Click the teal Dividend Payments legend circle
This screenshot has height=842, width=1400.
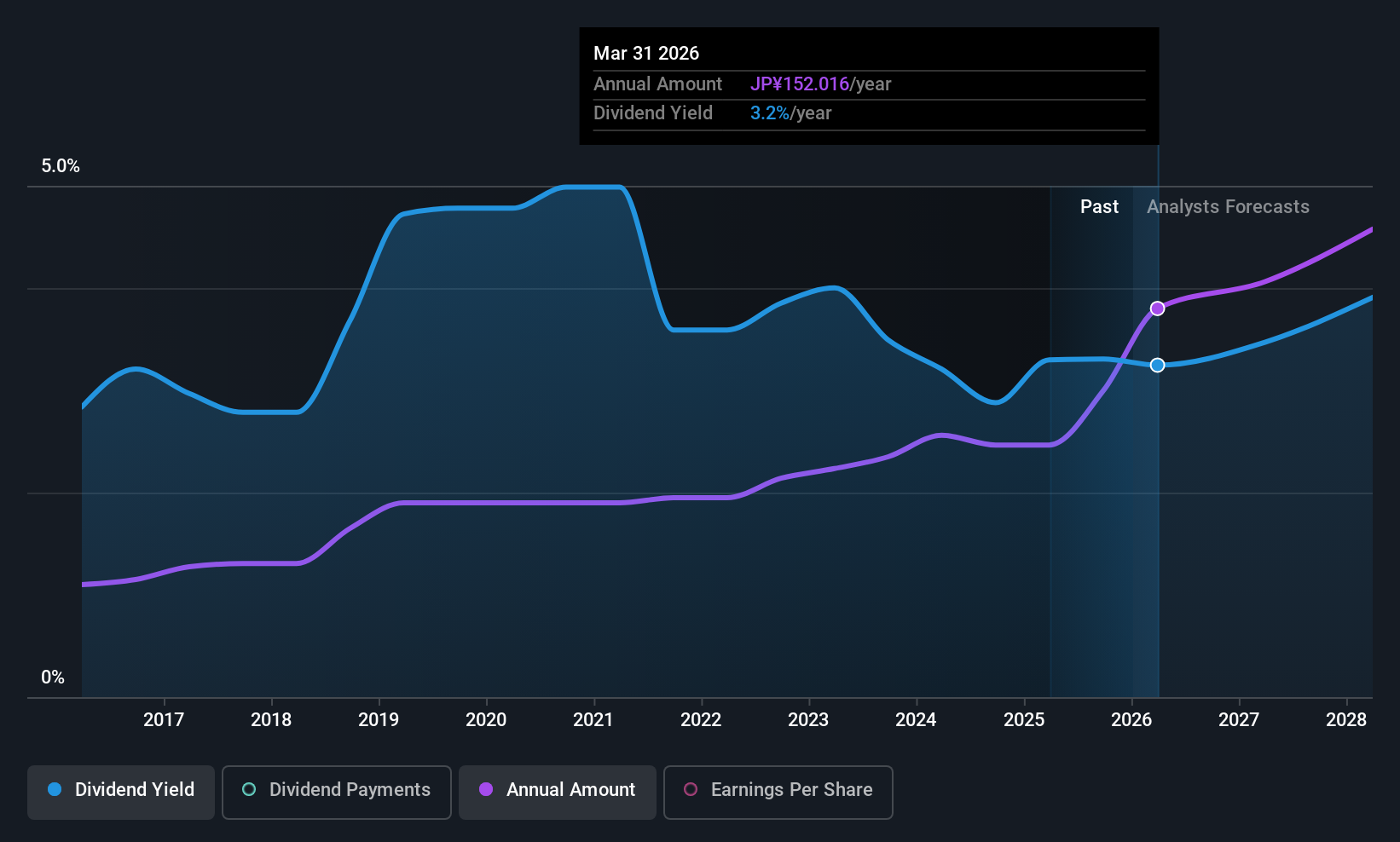249,789
